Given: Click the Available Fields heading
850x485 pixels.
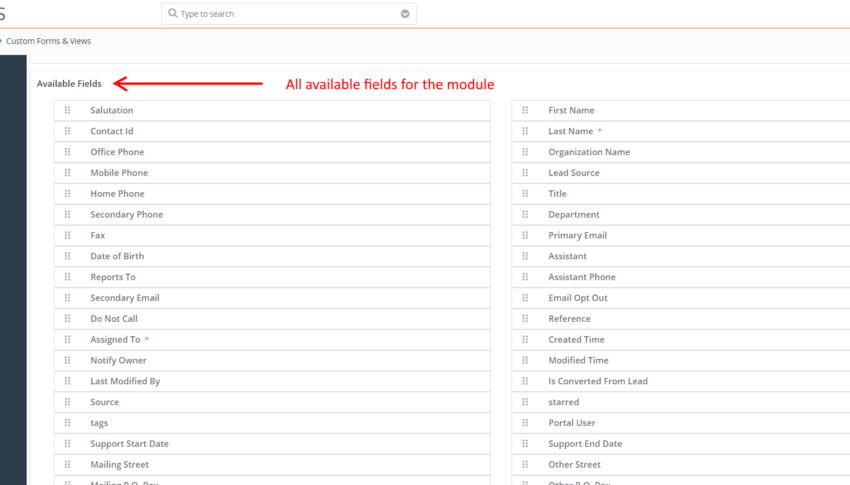Looking at the screenshot, I should pyautogui.click(x=69, y=84).
